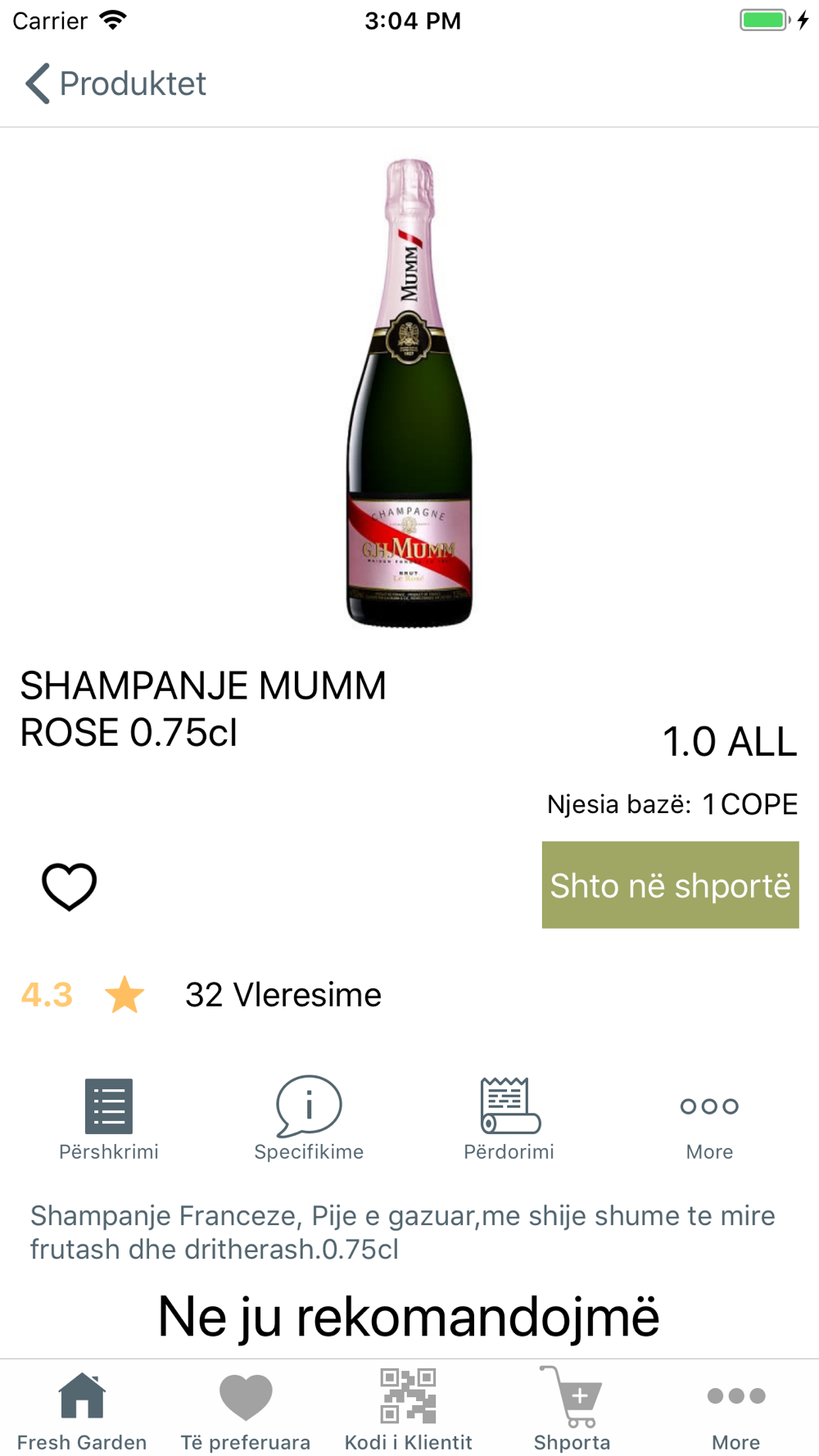The image size is (819, 1456).
Task: Tap the battery status icon
Action: (x=766, y=20)
